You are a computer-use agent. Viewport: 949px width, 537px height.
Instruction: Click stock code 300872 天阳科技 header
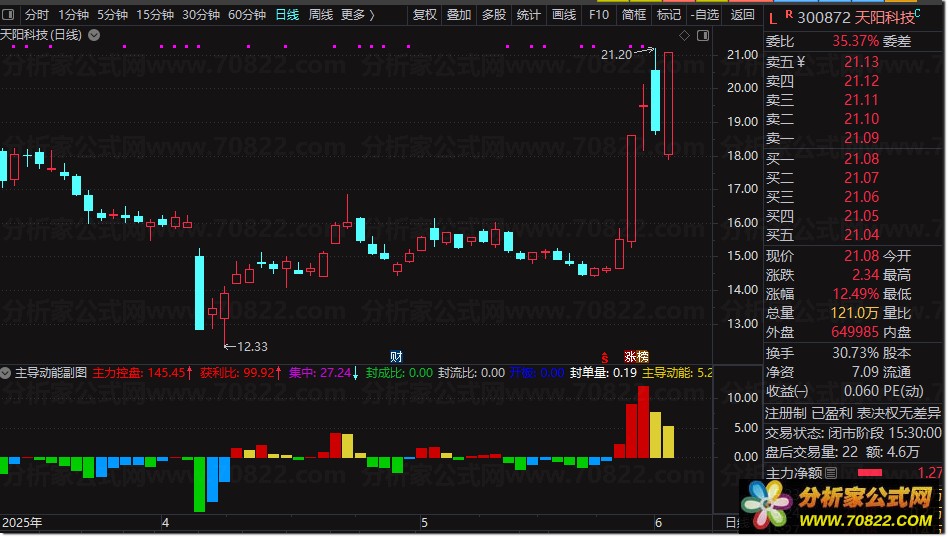856,18
